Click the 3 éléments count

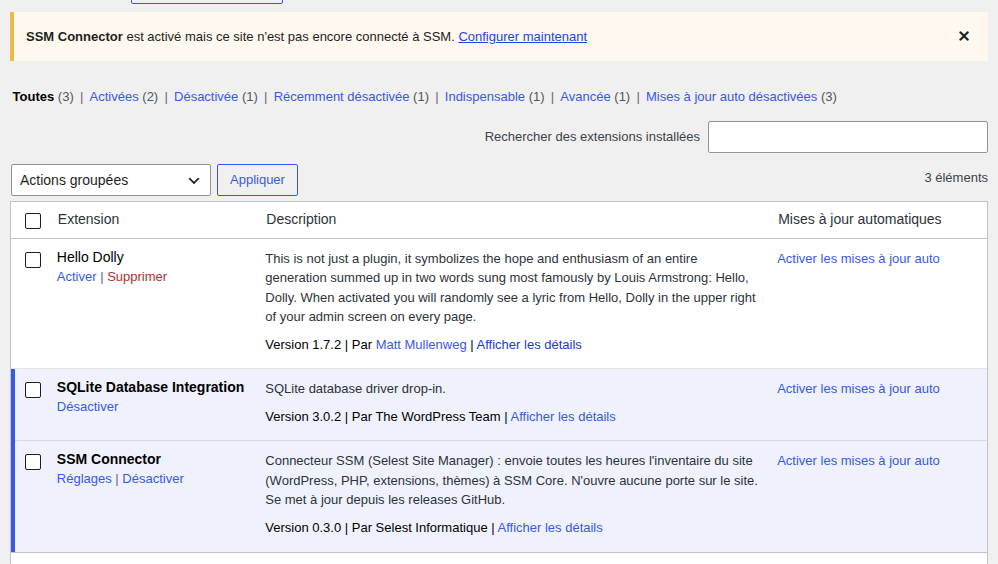pyautogui.click(x=956, y=178)
